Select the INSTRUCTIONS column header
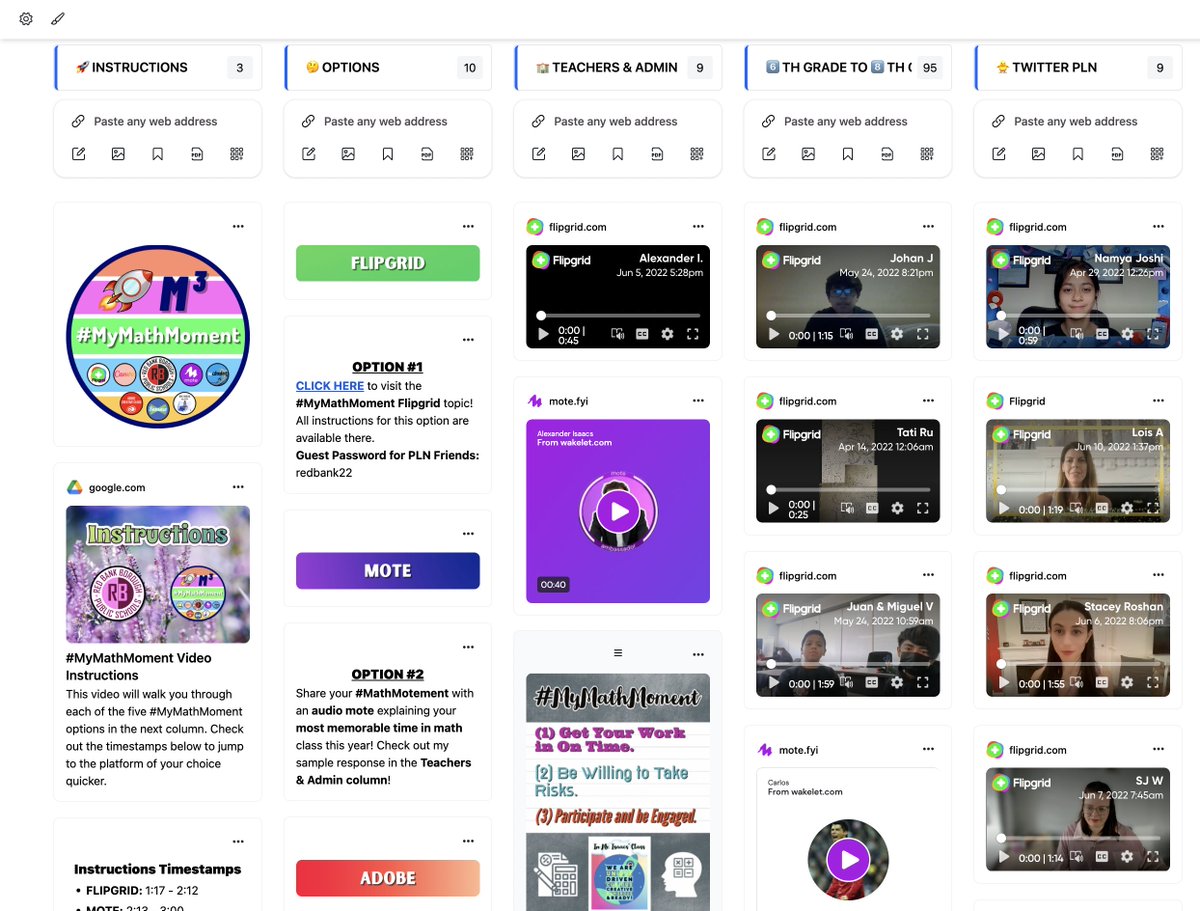Viewport: 1200px width, 911px height. 158,68
